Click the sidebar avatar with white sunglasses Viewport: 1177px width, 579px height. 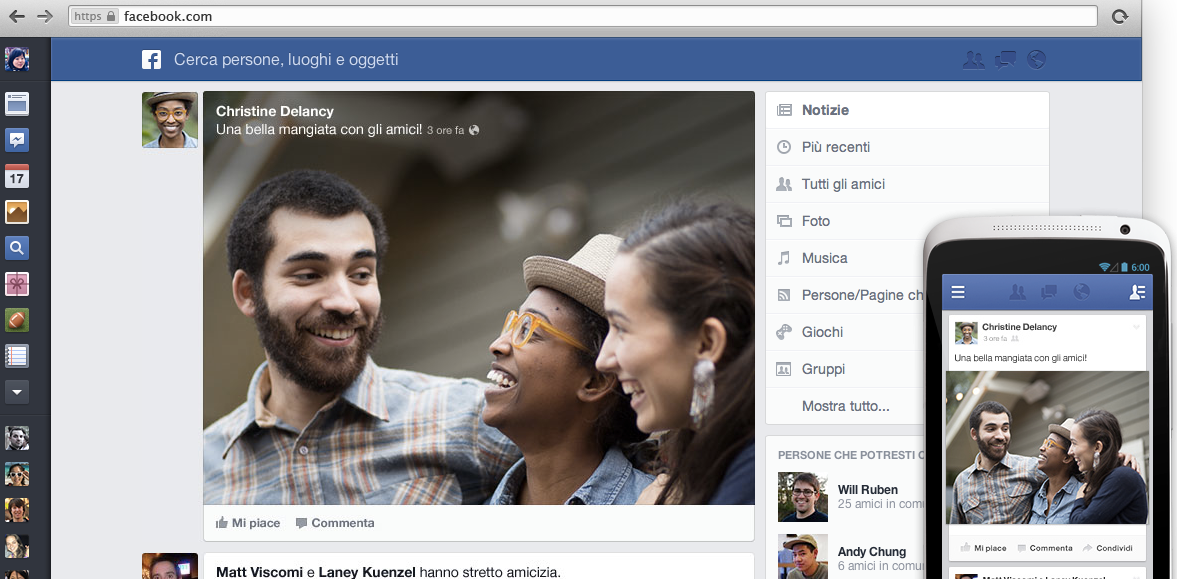[x=17, y=474]
